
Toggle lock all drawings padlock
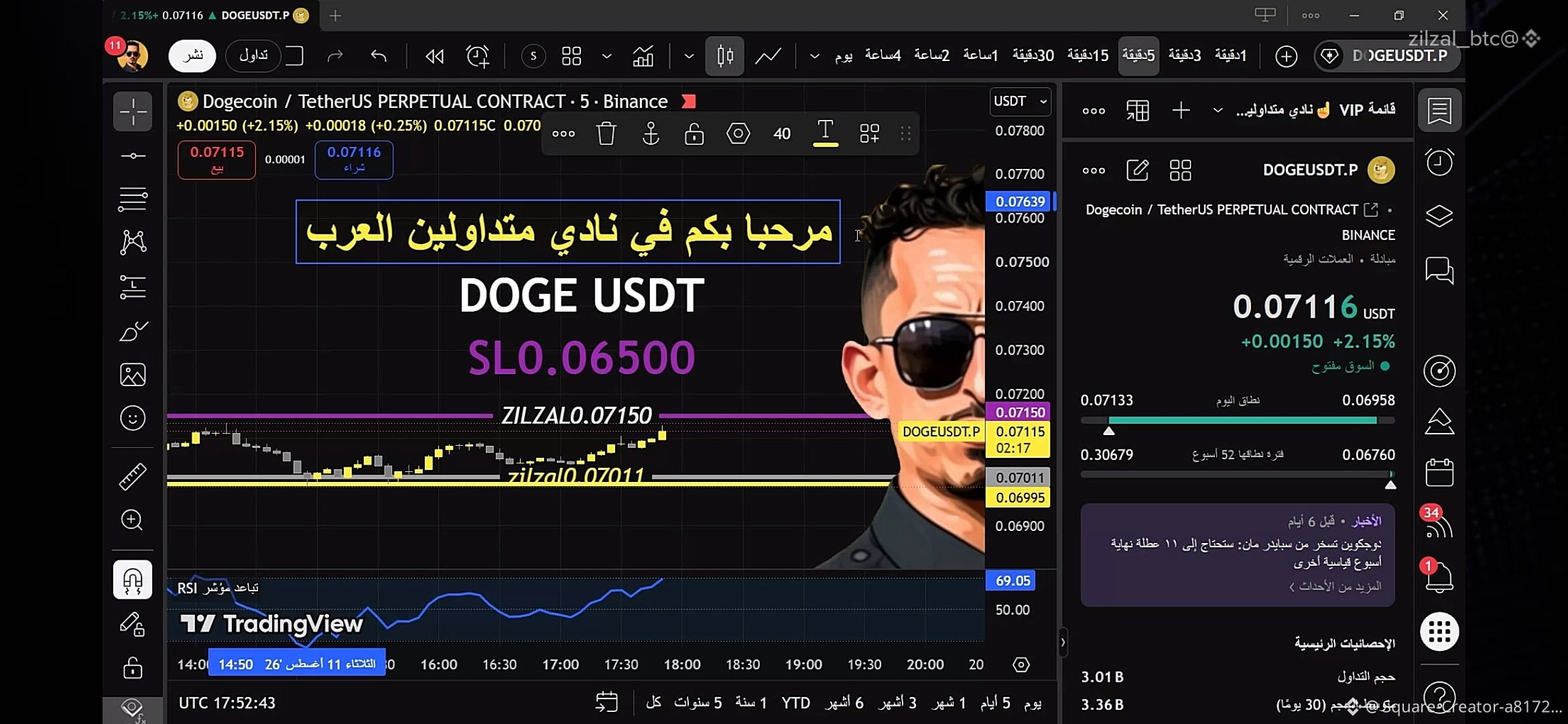[x=133, y=668]
